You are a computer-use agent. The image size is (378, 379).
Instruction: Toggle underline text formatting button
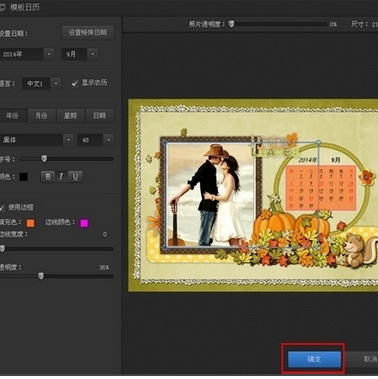[x=75, y=176]
